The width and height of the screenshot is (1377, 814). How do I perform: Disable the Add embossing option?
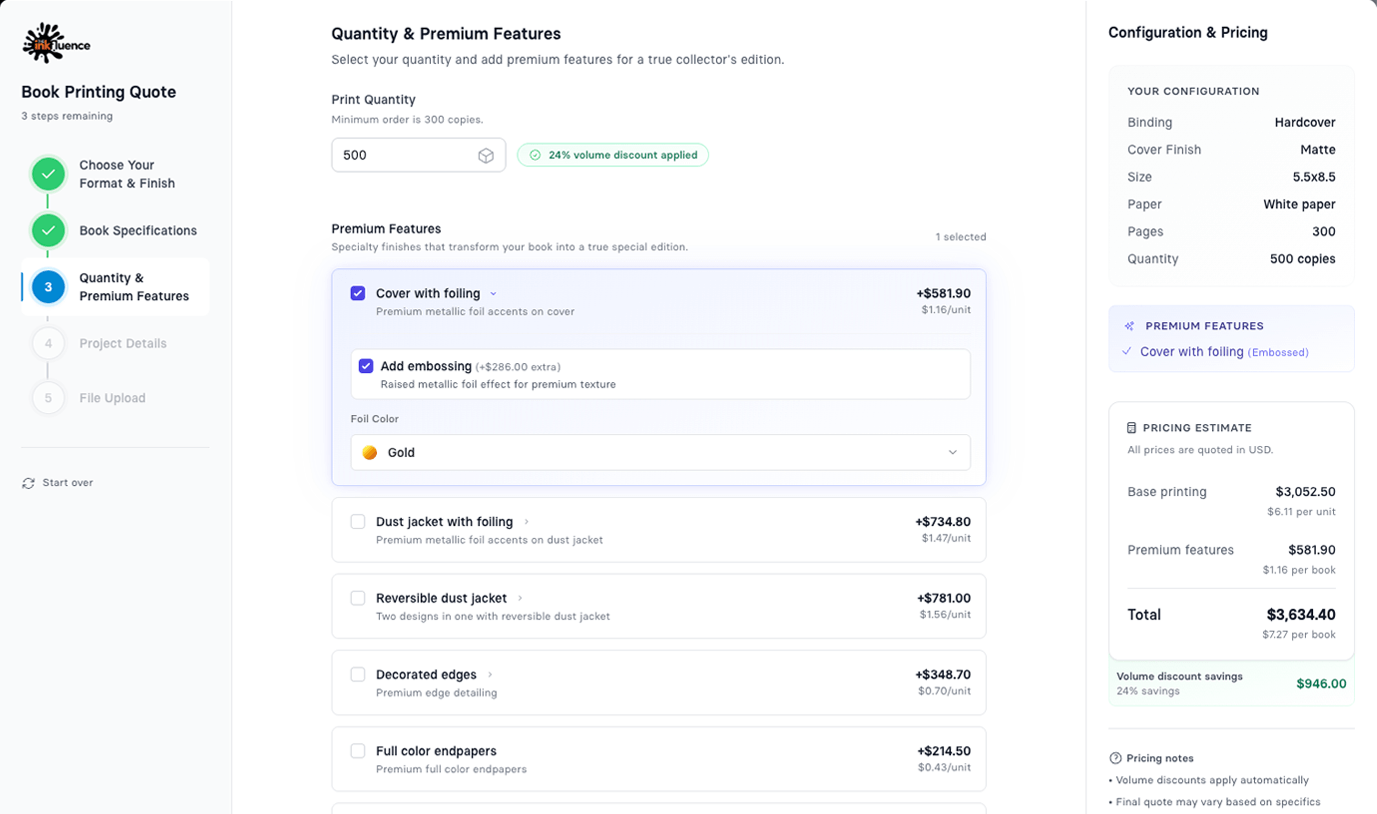(366, 366)
